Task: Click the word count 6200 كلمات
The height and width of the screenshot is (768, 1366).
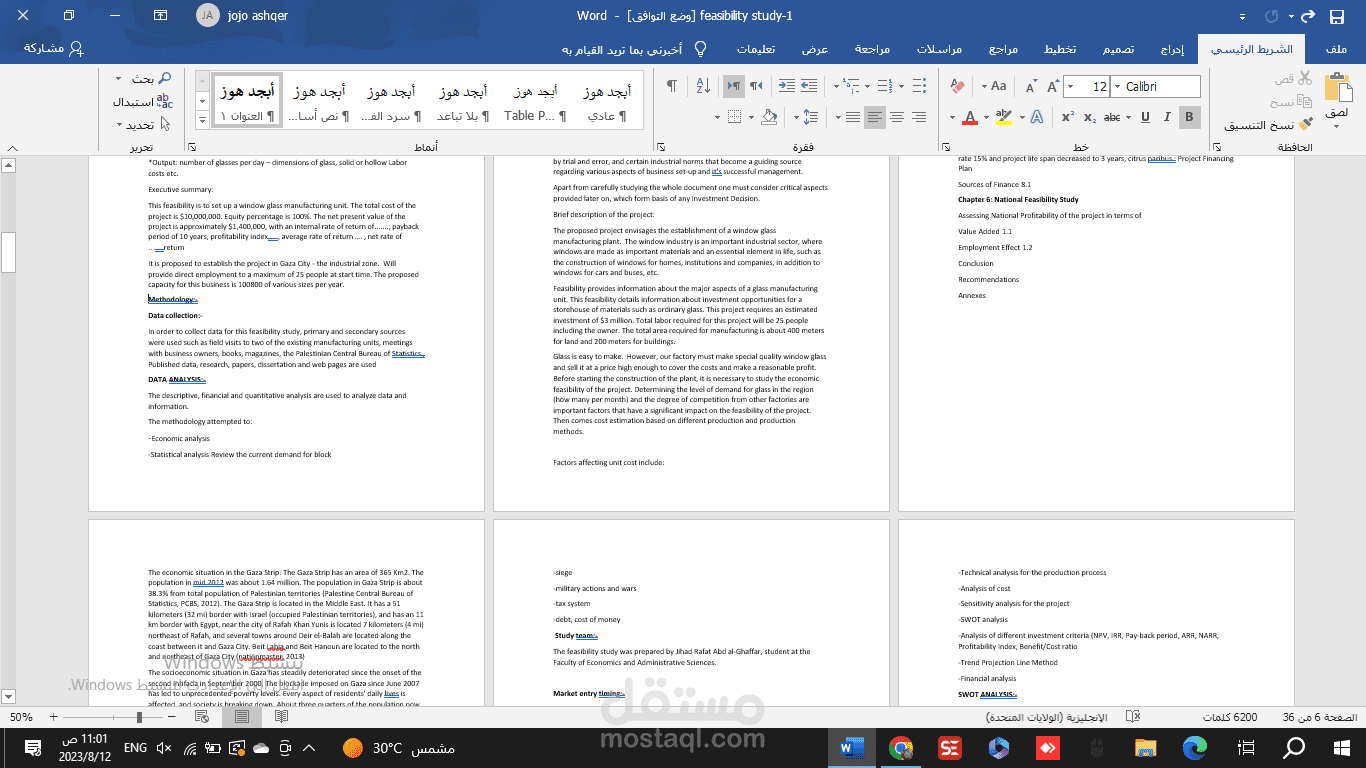Action: pos(1231,717)
